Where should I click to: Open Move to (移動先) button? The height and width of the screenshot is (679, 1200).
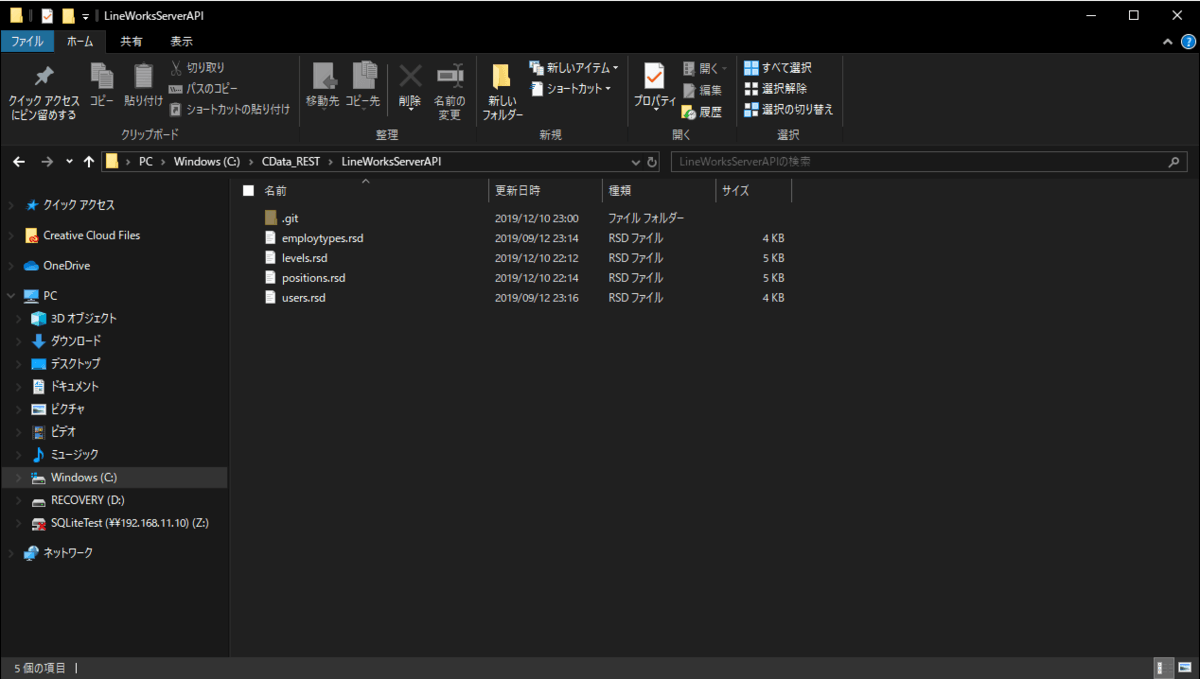pos(323,85)
